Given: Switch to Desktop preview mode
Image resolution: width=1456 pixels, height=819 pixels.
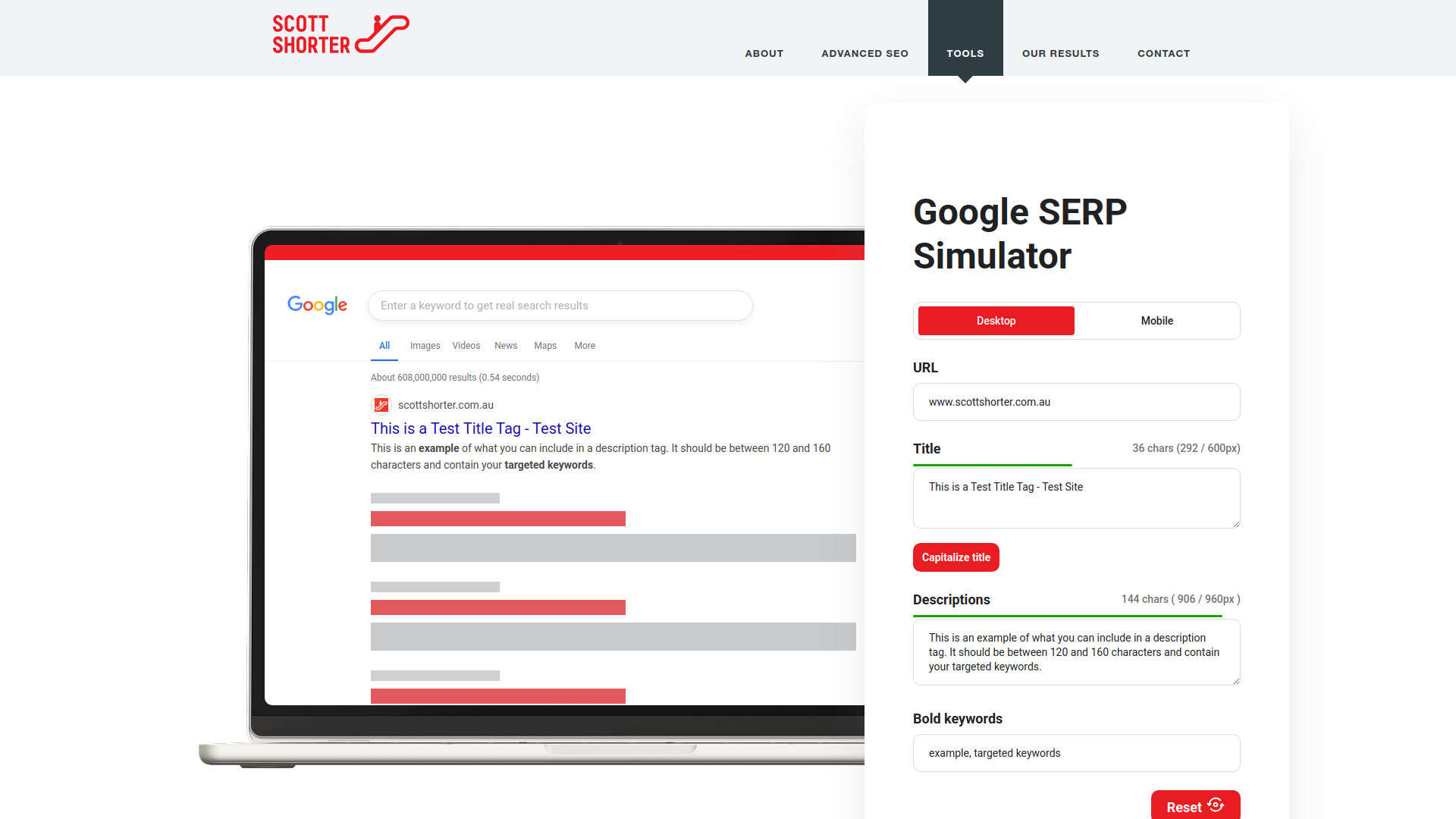Looking at the screenshot, I should [996, 321].
